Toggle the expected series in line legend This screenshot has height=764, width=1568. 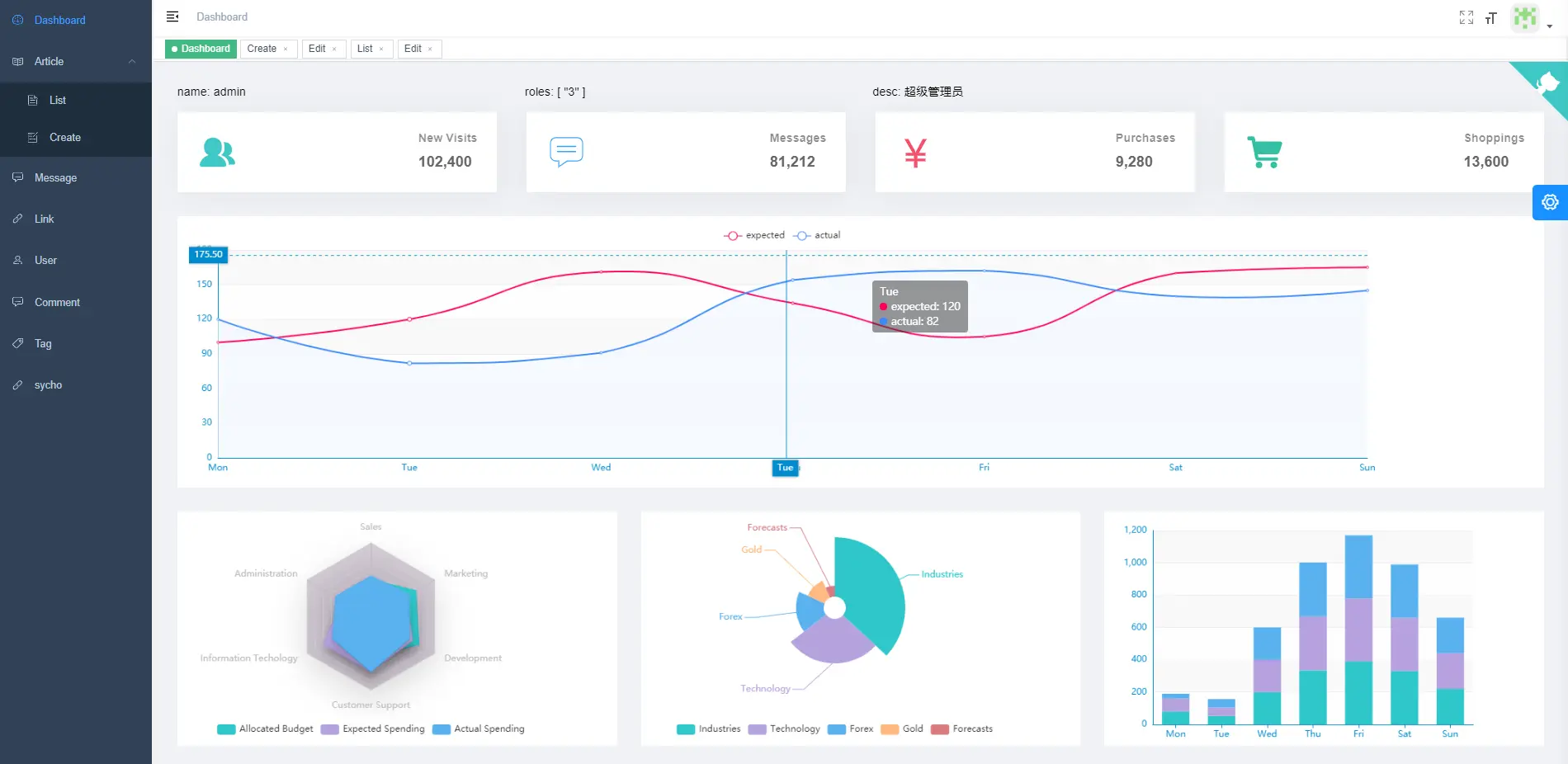(754, 235)
